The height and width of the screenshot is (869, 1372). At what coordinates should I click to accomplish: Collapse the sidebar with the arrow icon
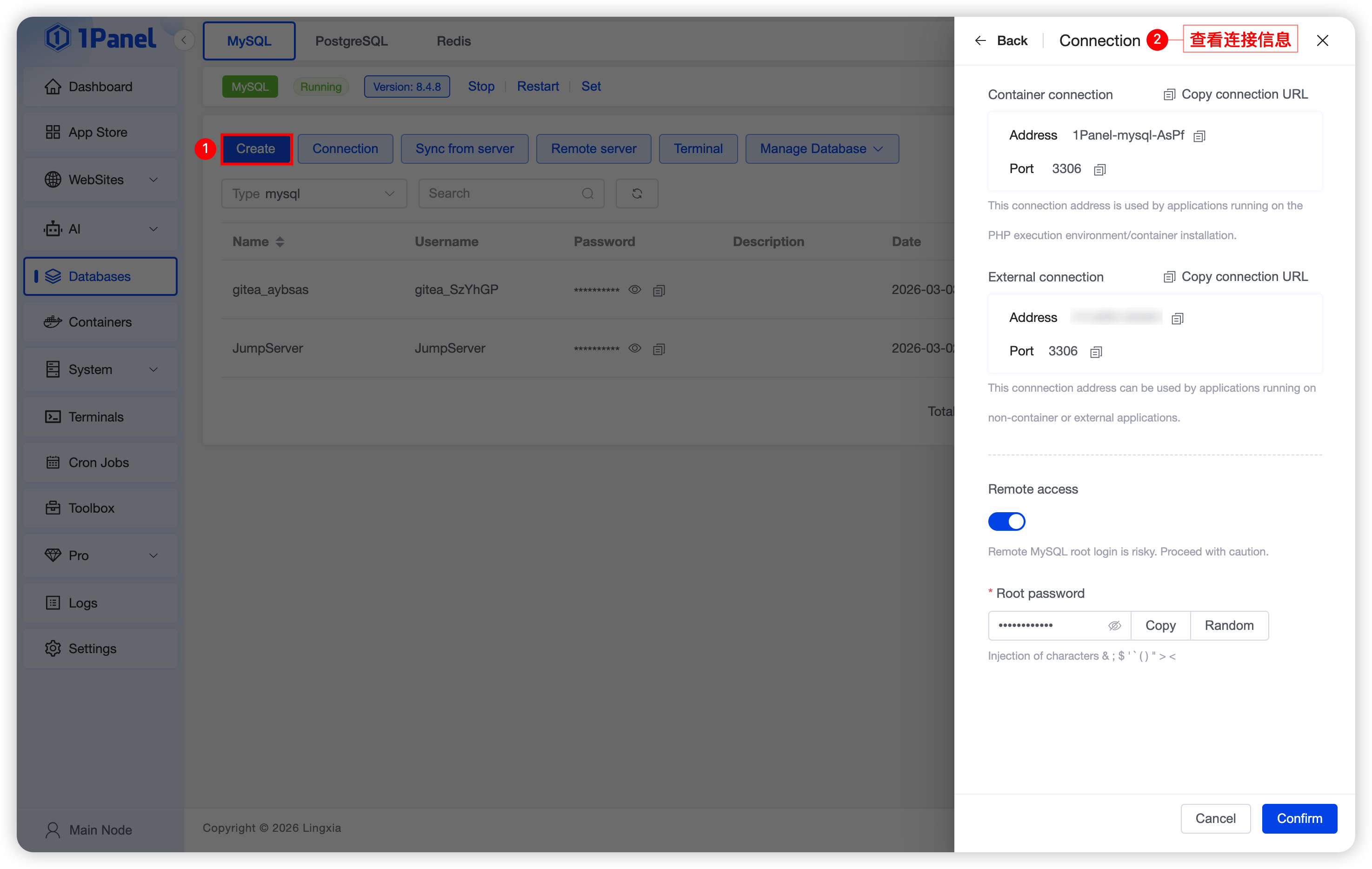point(183,40)
